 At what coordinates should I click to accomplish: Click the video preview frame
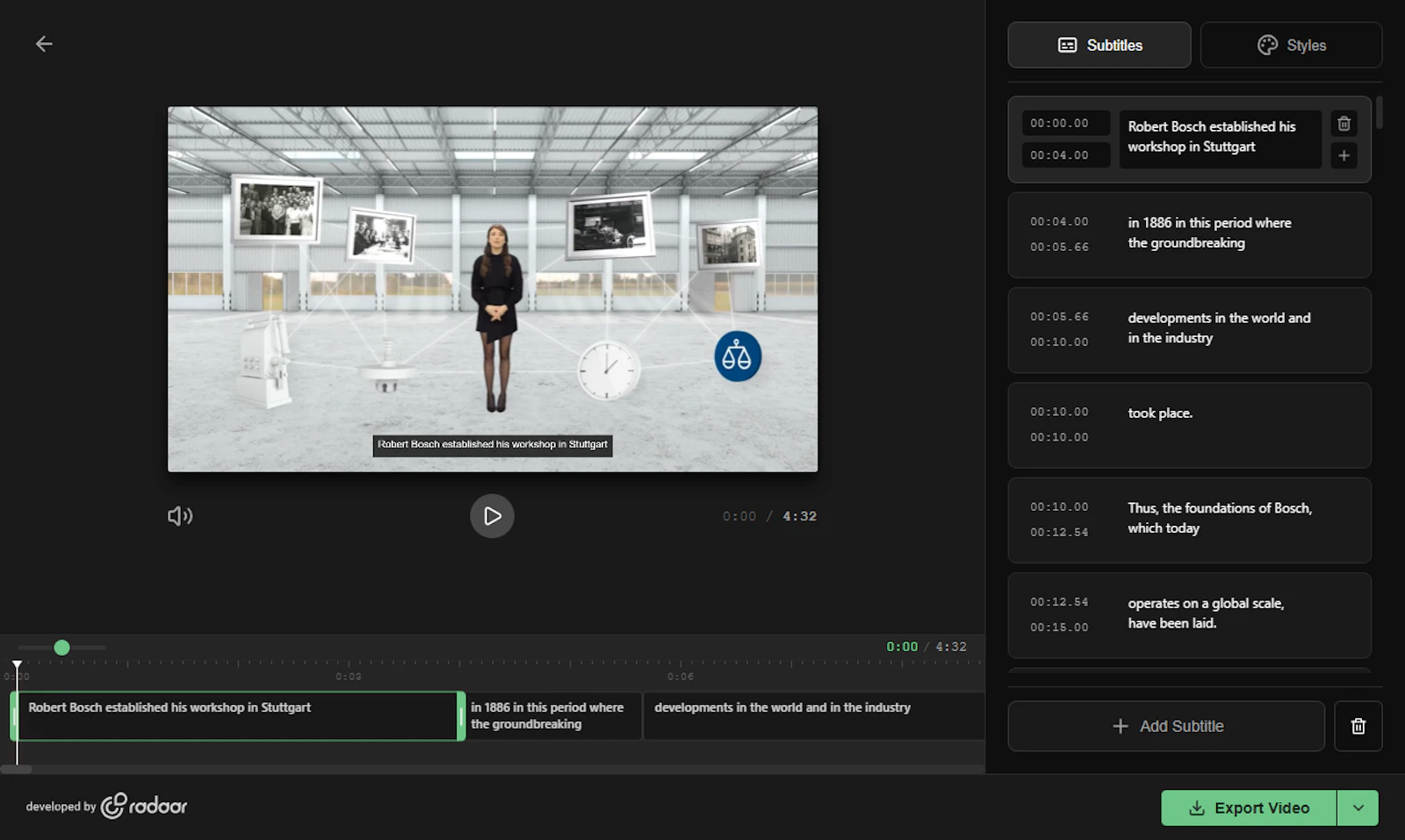coord(493,289)
